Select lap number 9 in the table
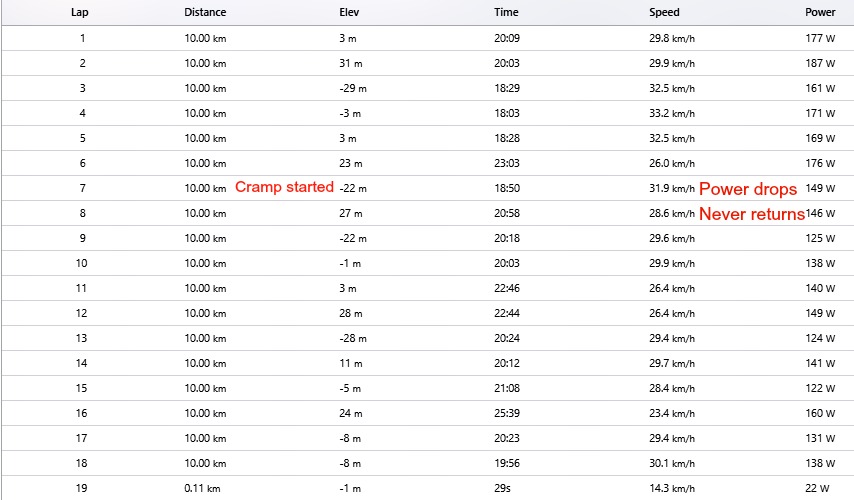Viewport: 854px width, 500px height. (x=82, y=239)
